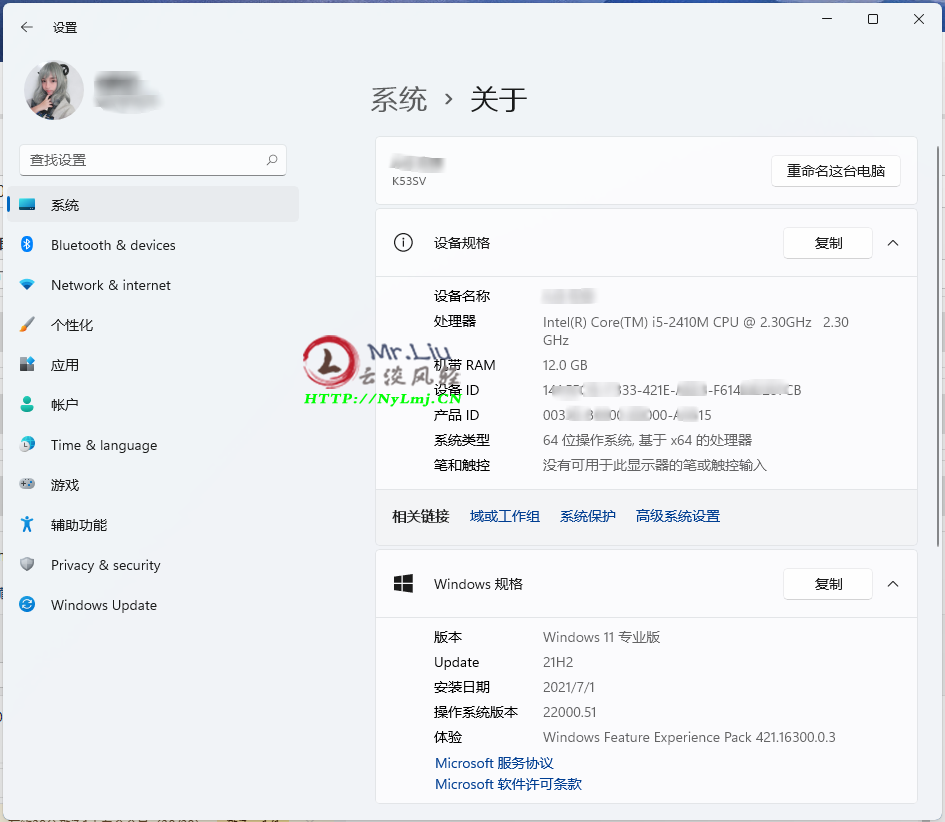The image size is (945, 822).
Task: Copy device specs with 设备规格 复制 button
Action: click(x=827, y=243)
